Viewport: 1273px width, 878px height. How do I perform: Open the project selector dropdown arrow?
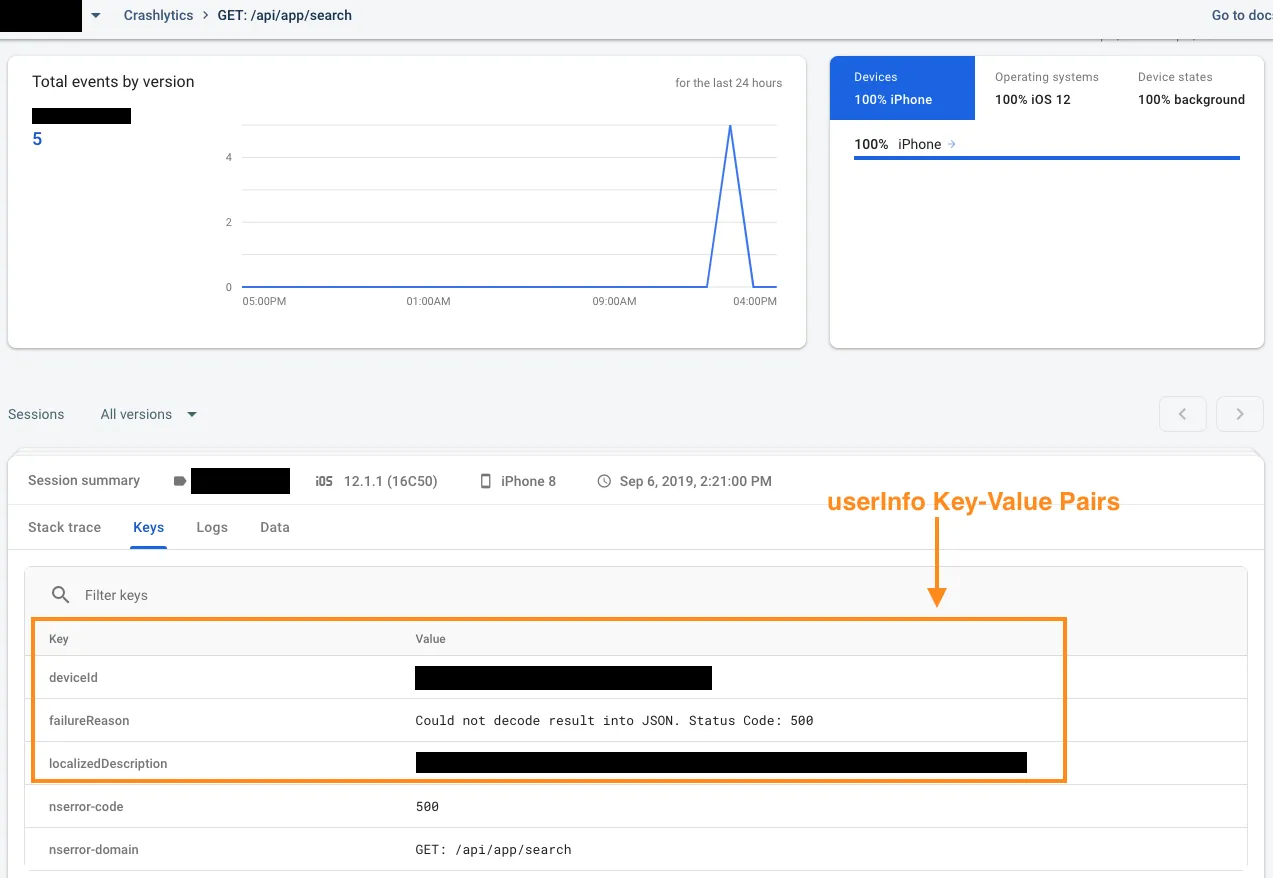[96, 16]
